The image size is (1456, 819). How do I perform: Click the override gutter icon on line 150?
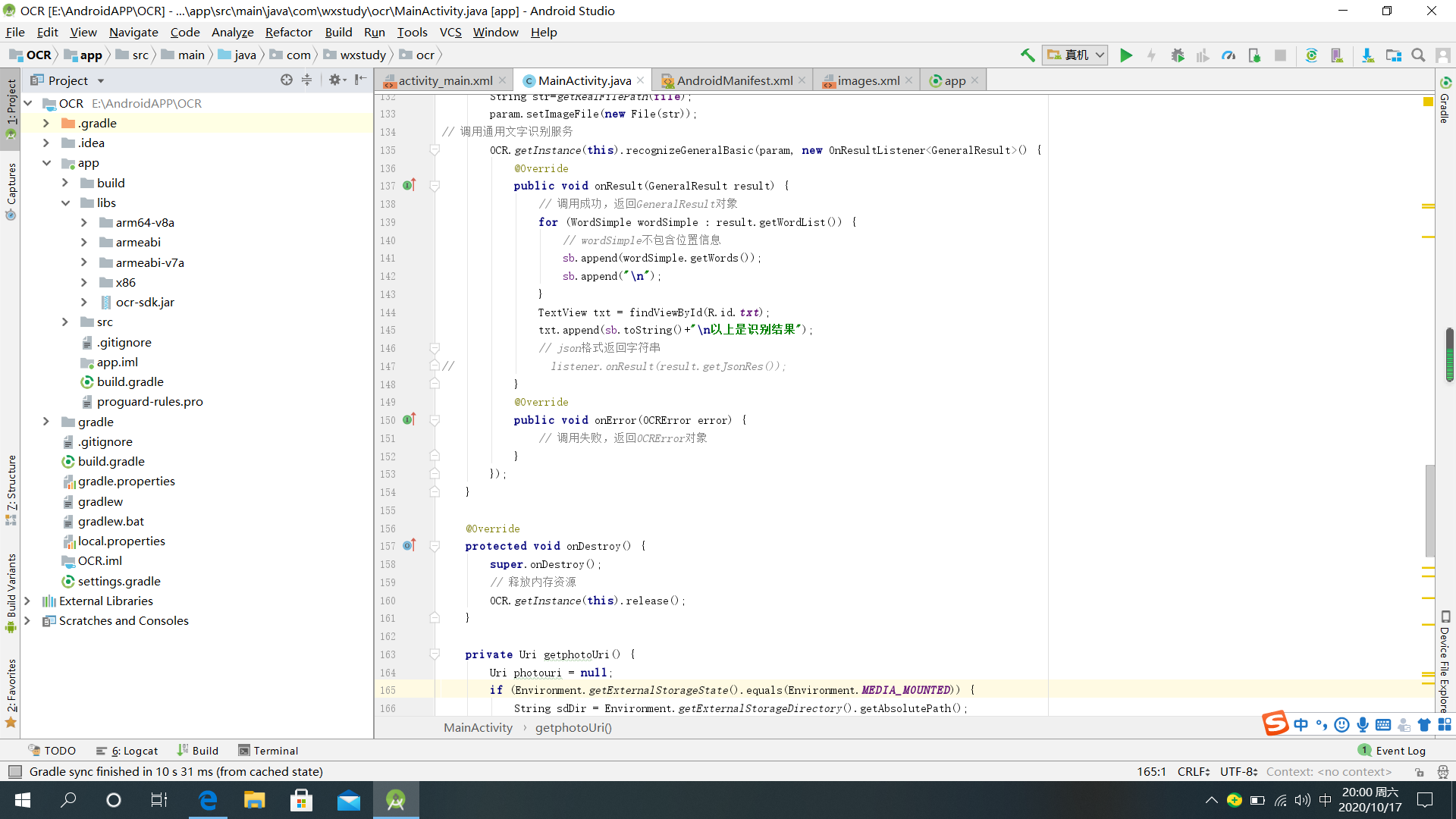pyautogui.click(x=409, y=420)
